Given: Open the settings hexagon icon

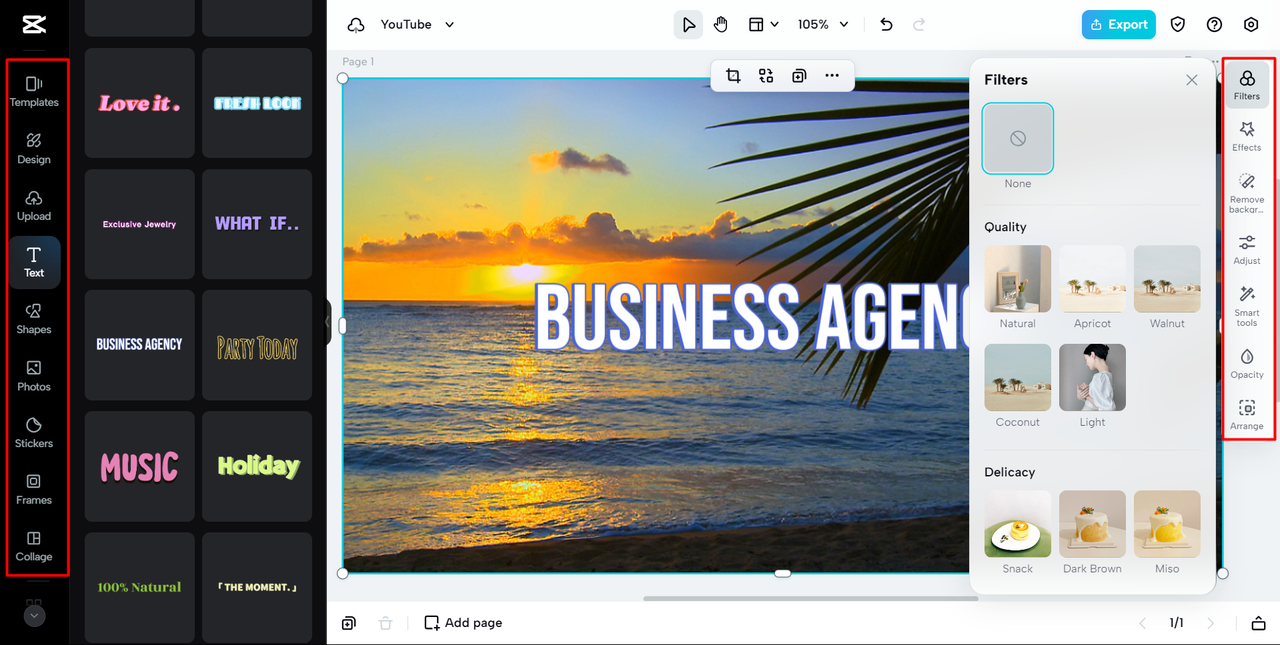Looking at the screenshot, I should coord(1251,25).
